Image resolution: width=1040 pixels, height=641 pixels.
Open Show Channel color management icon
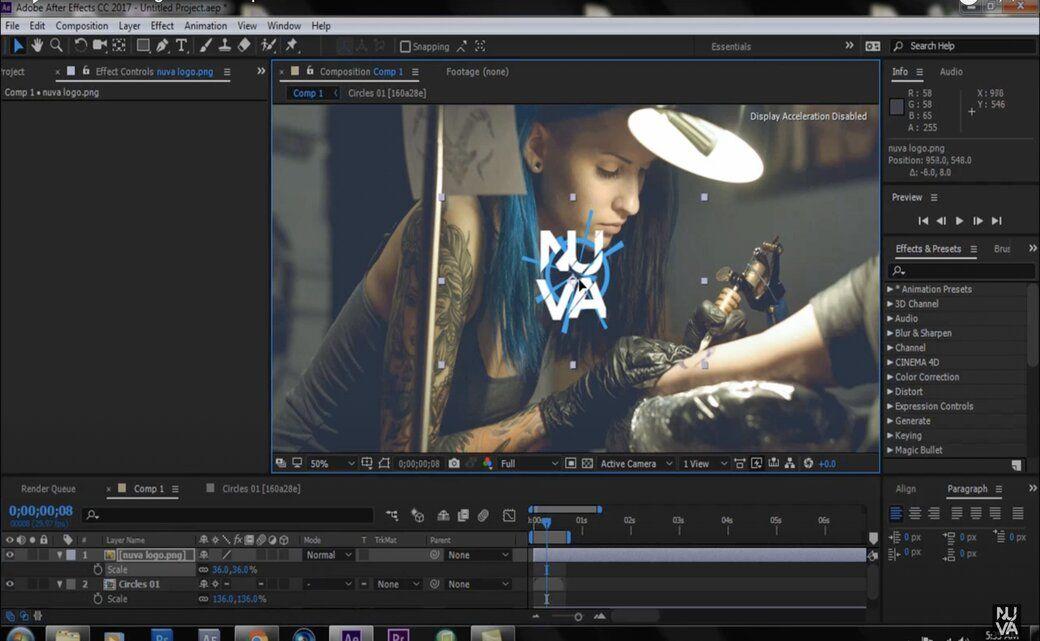click(488, 463)
